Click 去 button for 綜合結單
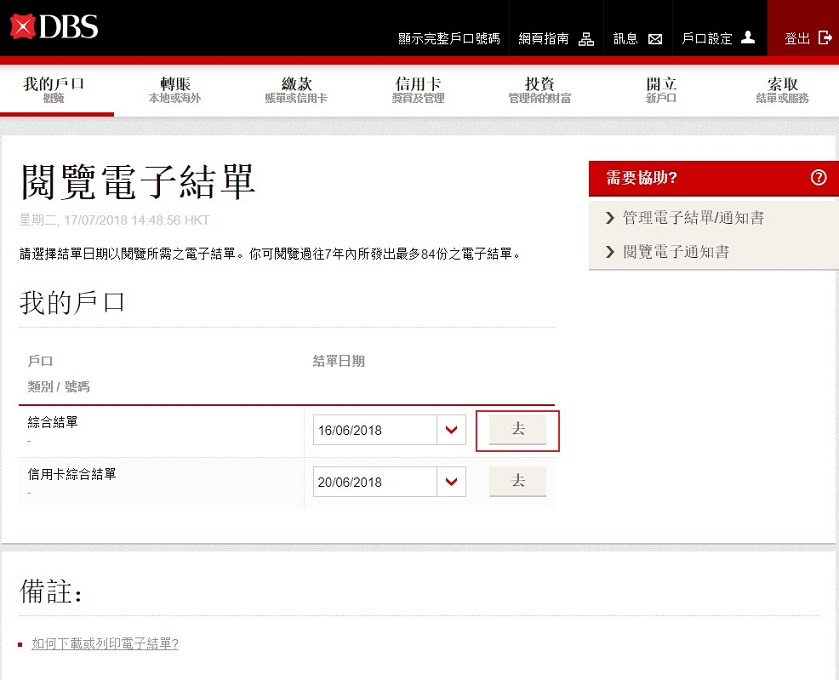Viewport: 839px width, 680px height. (x=517, y=429)
